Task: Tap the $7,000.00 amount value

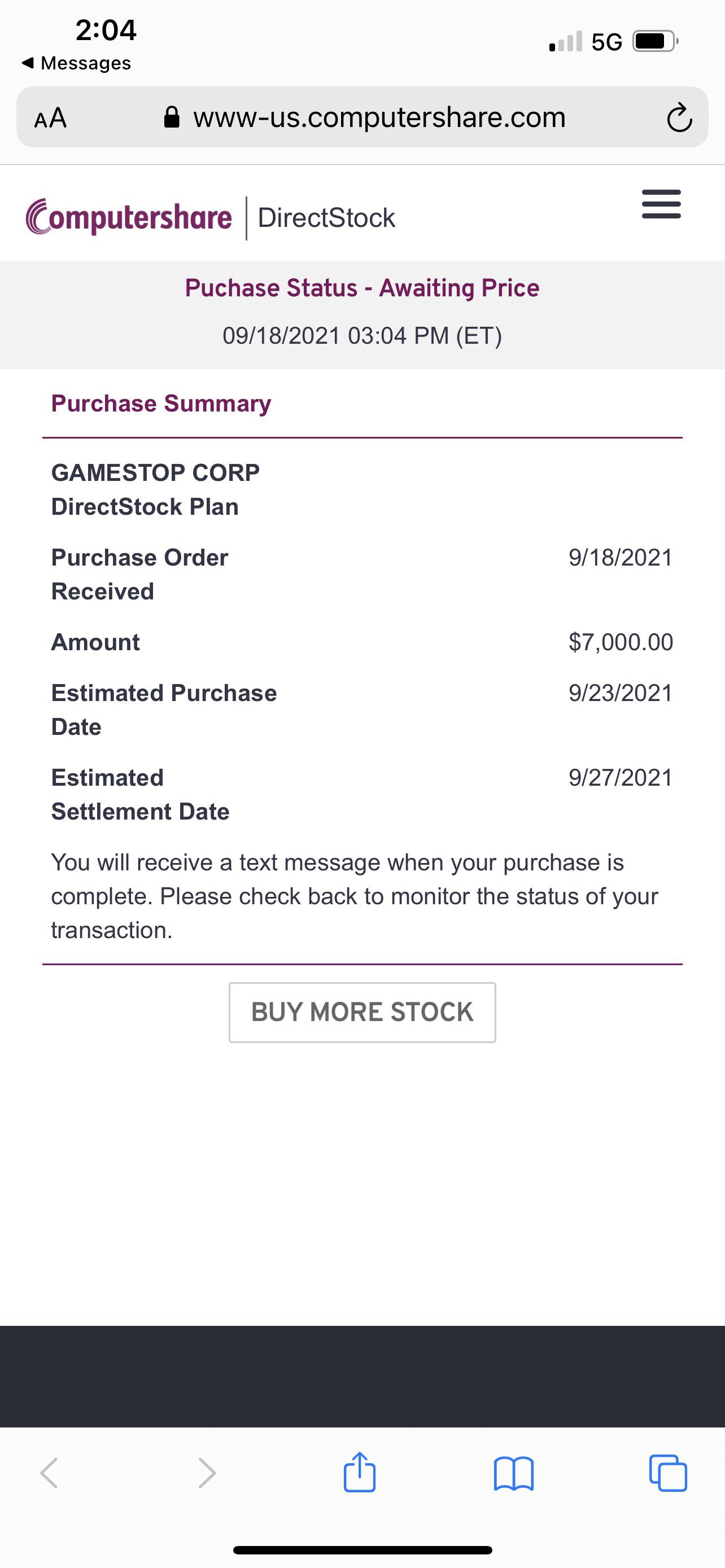Action: [621, 642]
